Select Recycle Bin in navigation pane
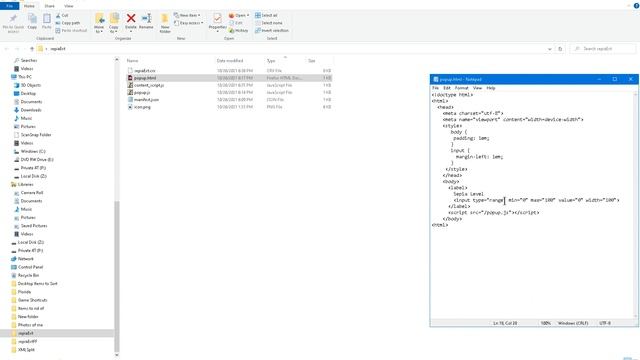This screenshot has height=360, width=640. [28, 275]
